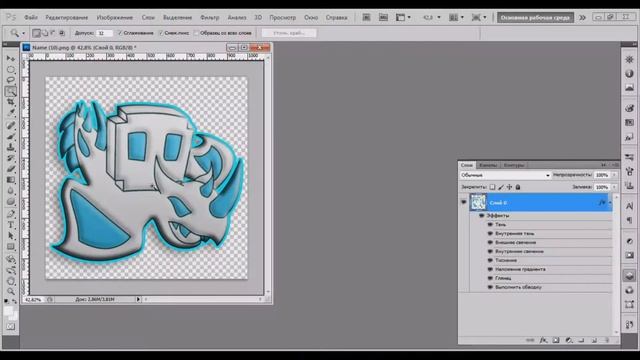Image resolution: width=640 pixels, height=360 pixels.
Task: Open Screen Mode dropdown
Action: click(x=479, y=17)
